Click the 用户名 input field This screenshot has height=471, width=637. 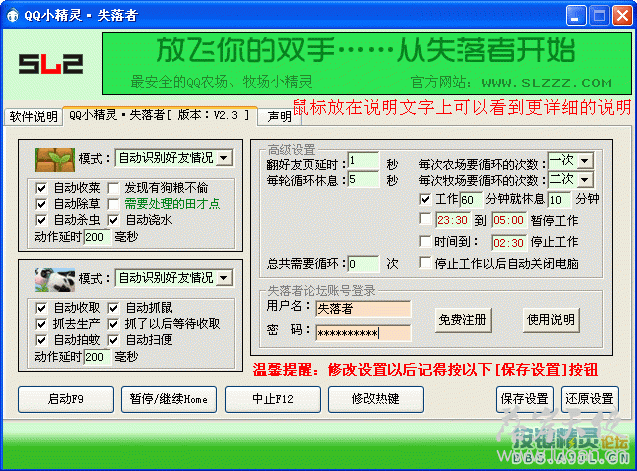(363, 309)
